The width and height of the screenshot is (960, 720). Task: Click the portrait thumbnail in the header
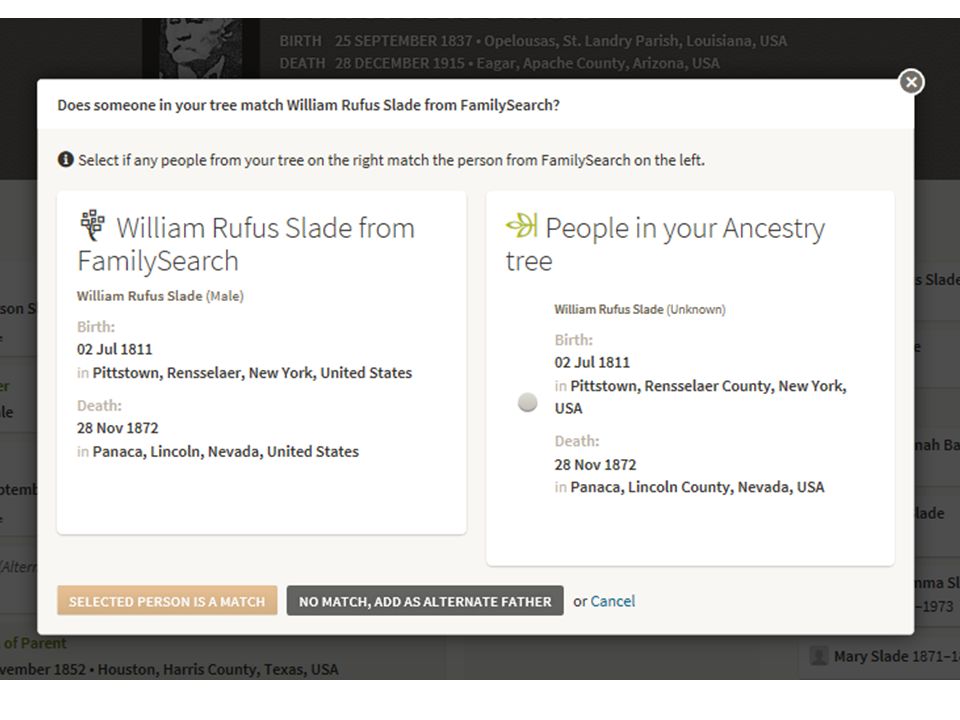tap(201, 48)
